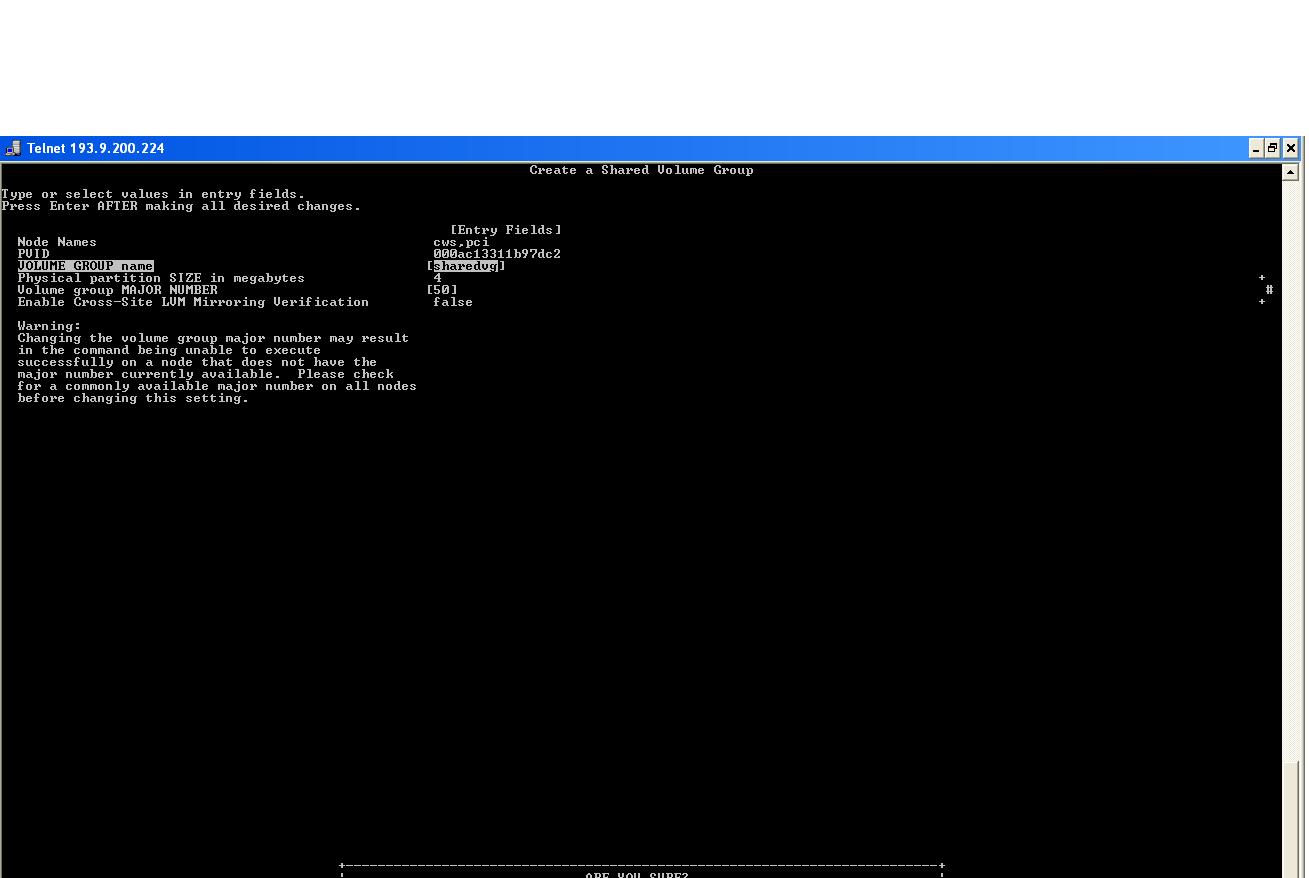Click the Telnet 193.9.200.224 title bar text
The width and height of the screenshot is (1309, 878).
[x=96, y=148]
